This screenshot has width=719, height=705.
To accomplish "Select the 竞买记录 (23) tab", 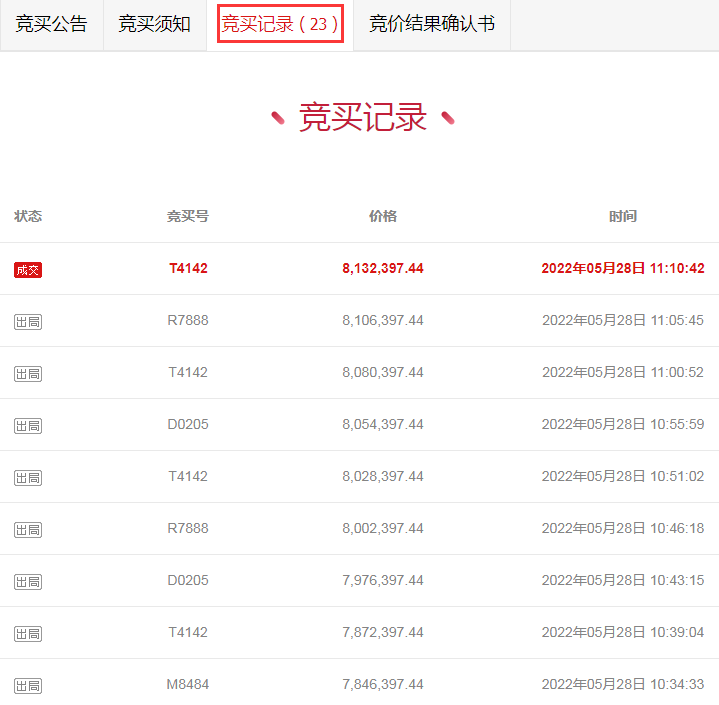I will [280, 24].
